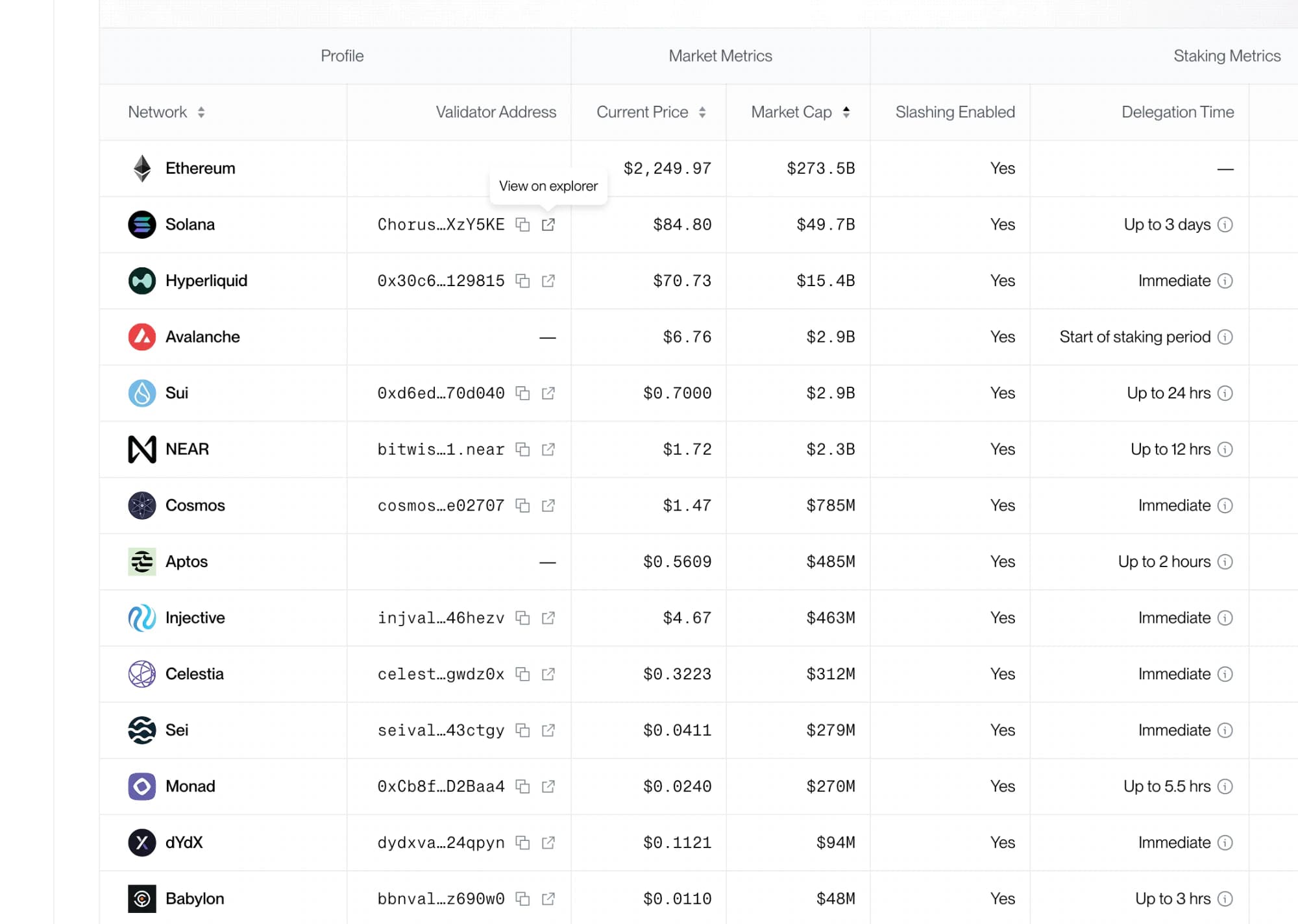Copy the Sei validator address
Viewport: 1298px width, 924px height.
click(x=522, y=731)
